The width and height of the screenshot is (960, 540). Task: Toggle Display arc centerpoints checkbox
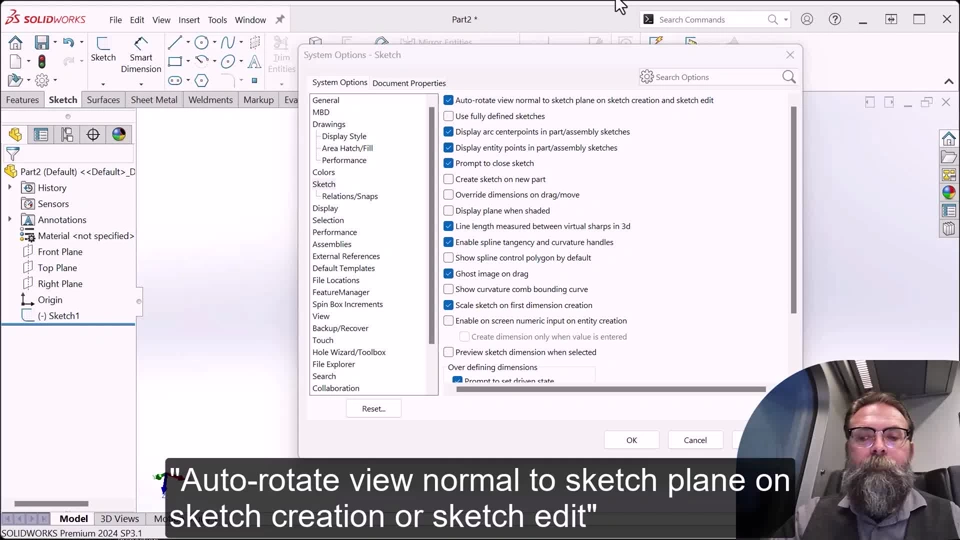(x=448, y=132)
